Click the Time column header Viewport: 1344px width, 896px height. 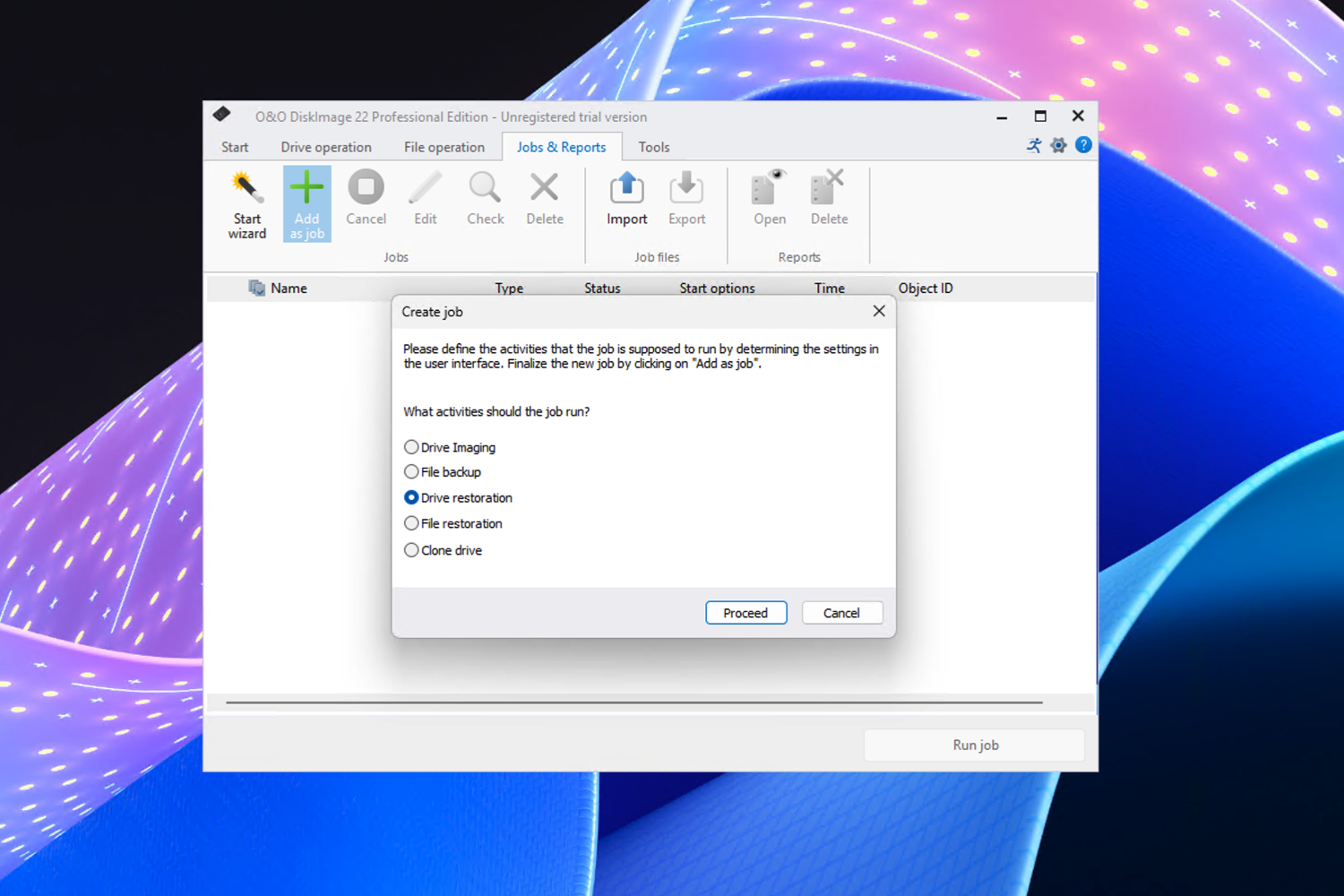point(830,289)
